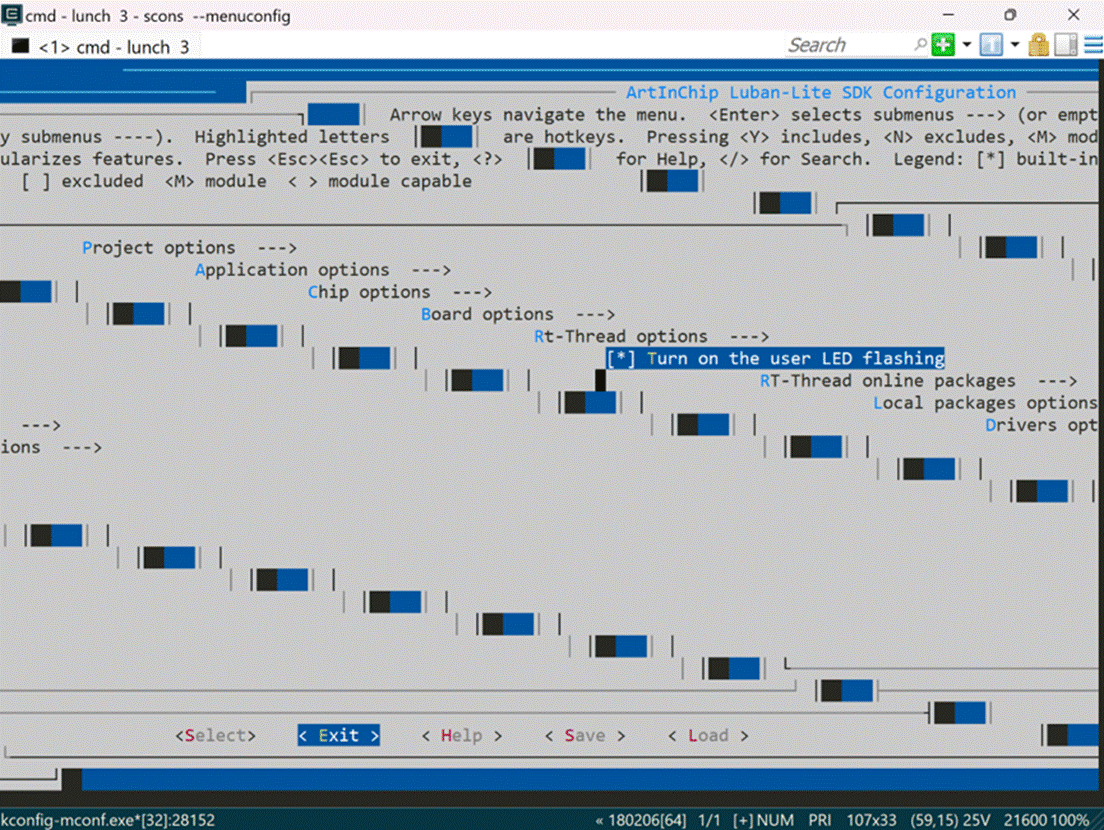Open Rt-Thread options submenu
The height and width of the screenshot is (830, 1104).
click(651, 337)
